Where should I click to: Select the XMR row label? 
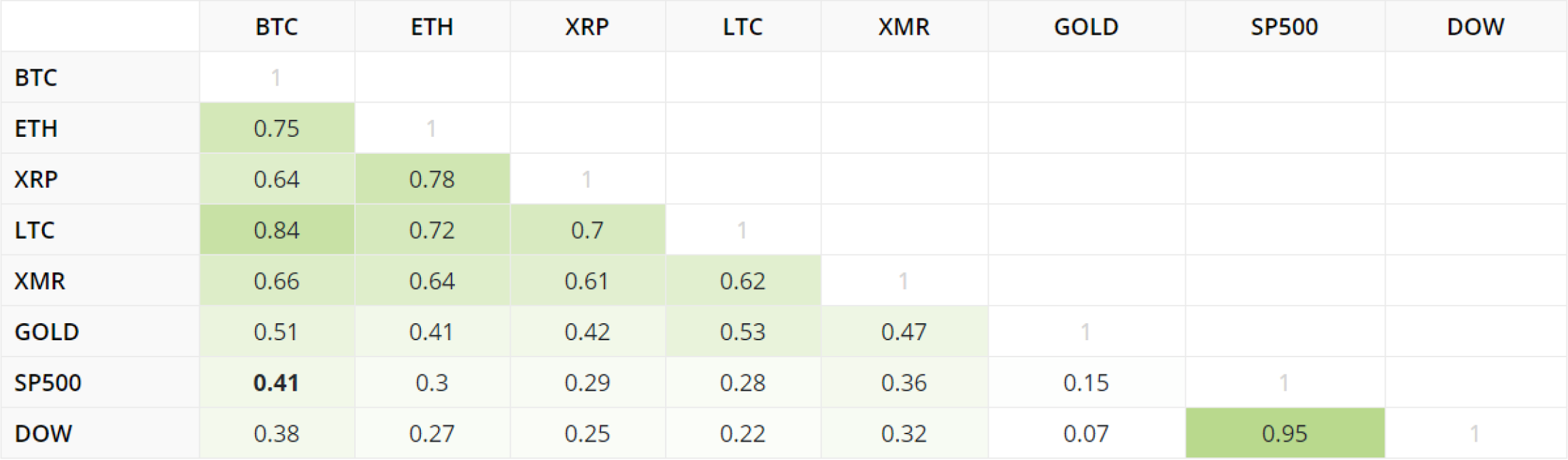pos(40,281)
